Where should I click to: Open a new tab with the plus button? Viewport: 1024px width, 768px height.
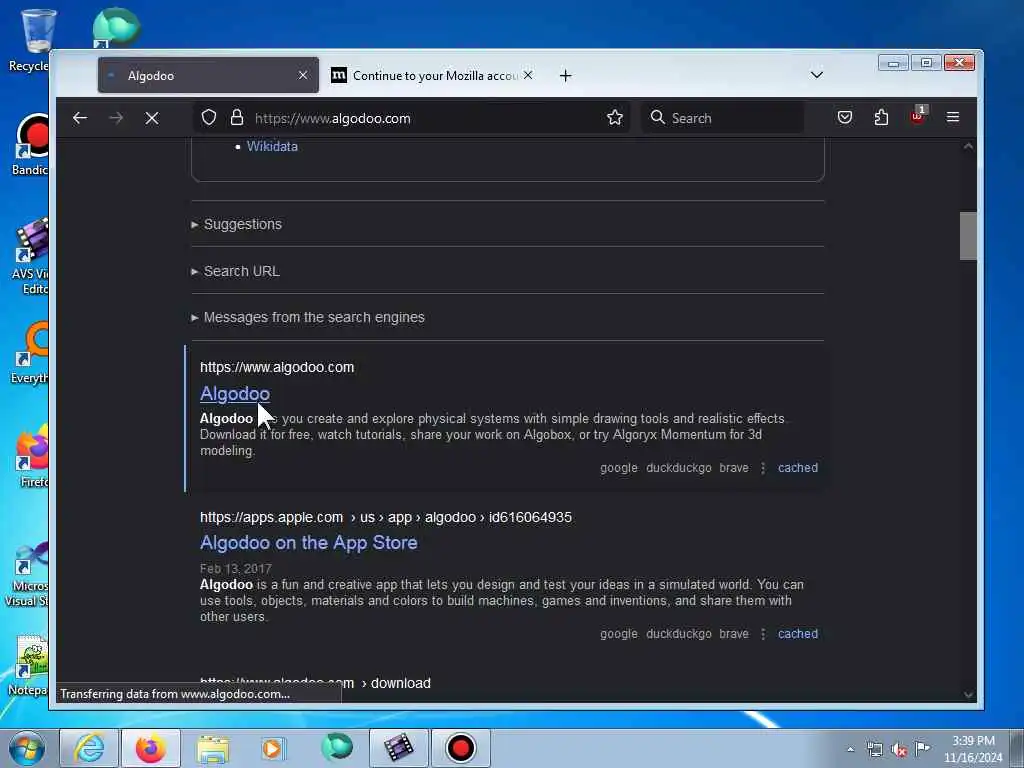[566, 76]
